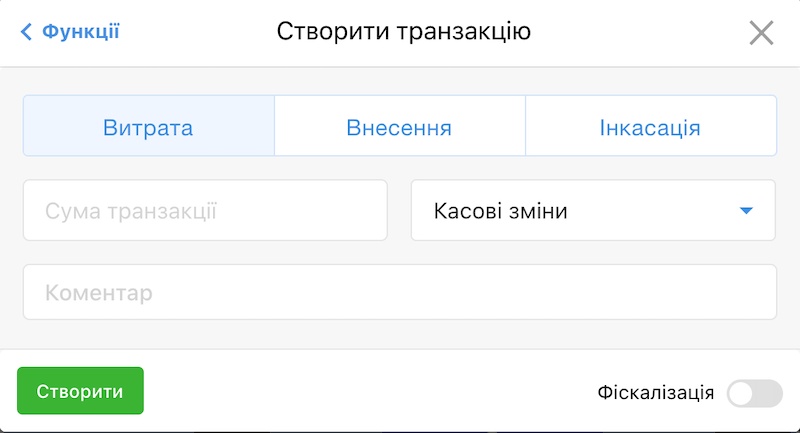Expand the Касові зміни dropdown

592,211
